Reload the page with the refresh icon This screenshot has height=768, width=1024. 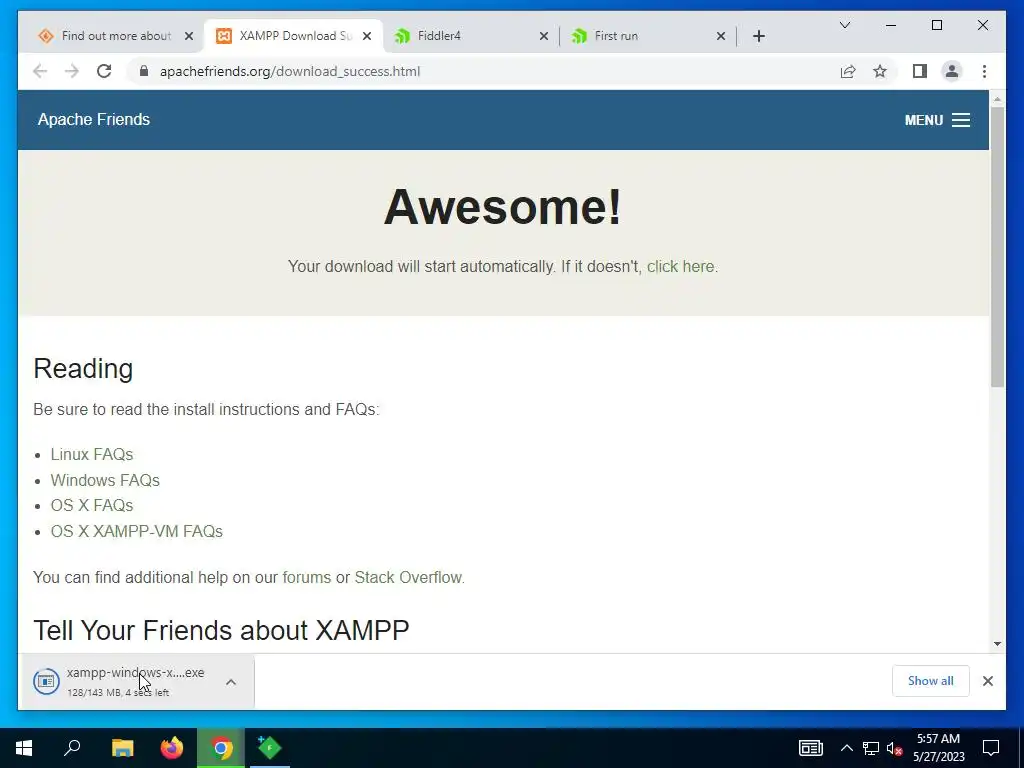104,71
